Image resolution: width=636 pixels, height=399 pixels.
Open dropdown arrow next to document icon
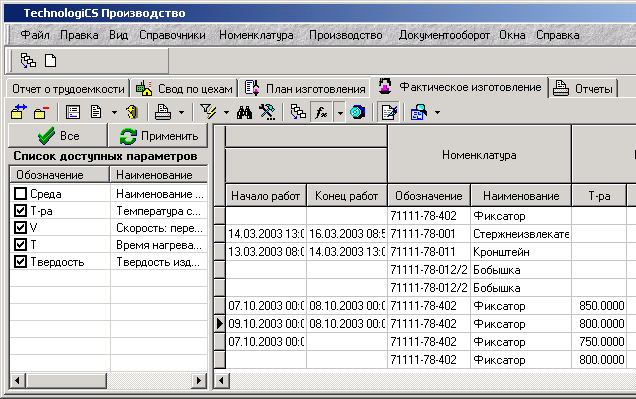(114, 113)
